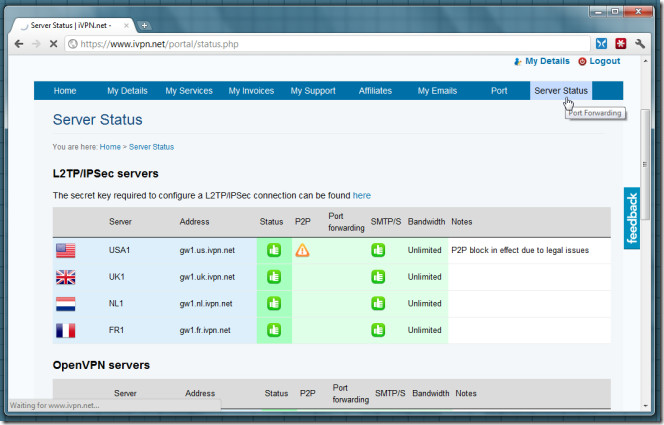The image size is (664, 425).
Task: Click the UK1 server name
Action: (x=116, y=277)
